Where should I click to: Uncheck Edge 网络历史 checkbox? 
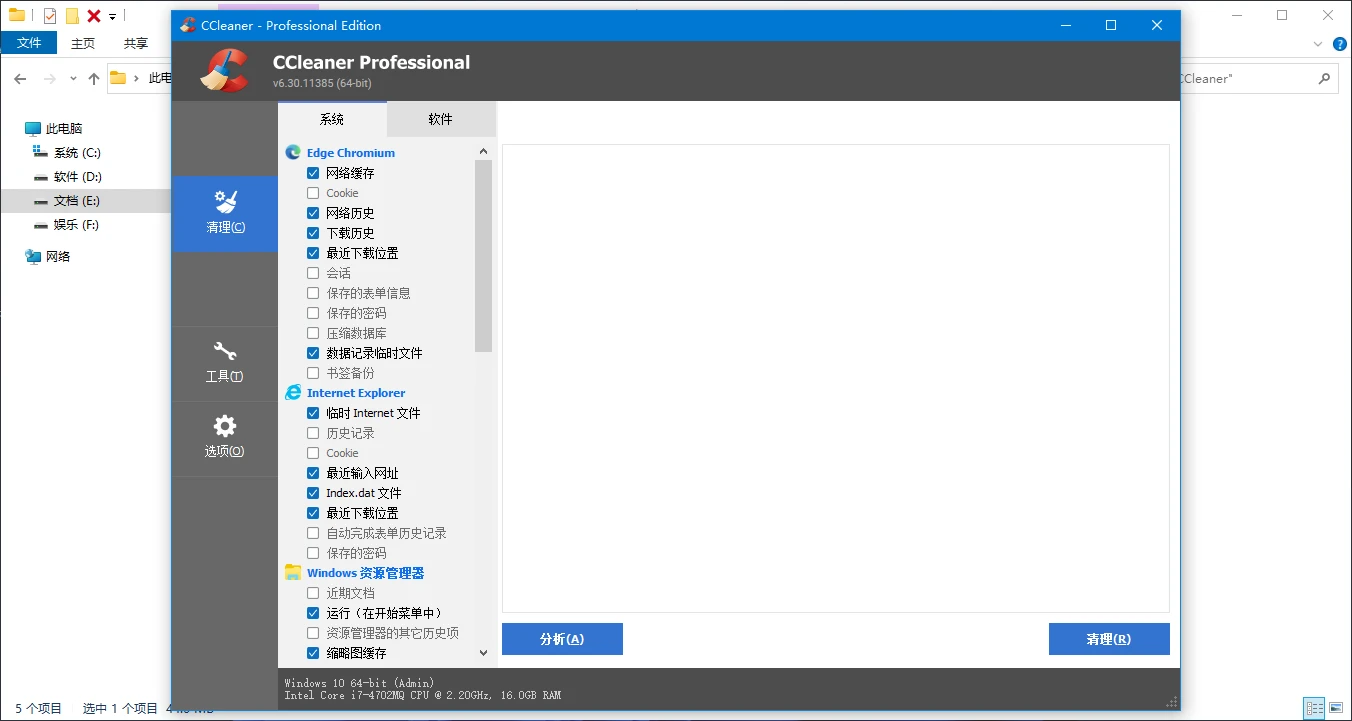tap(313, 213)
